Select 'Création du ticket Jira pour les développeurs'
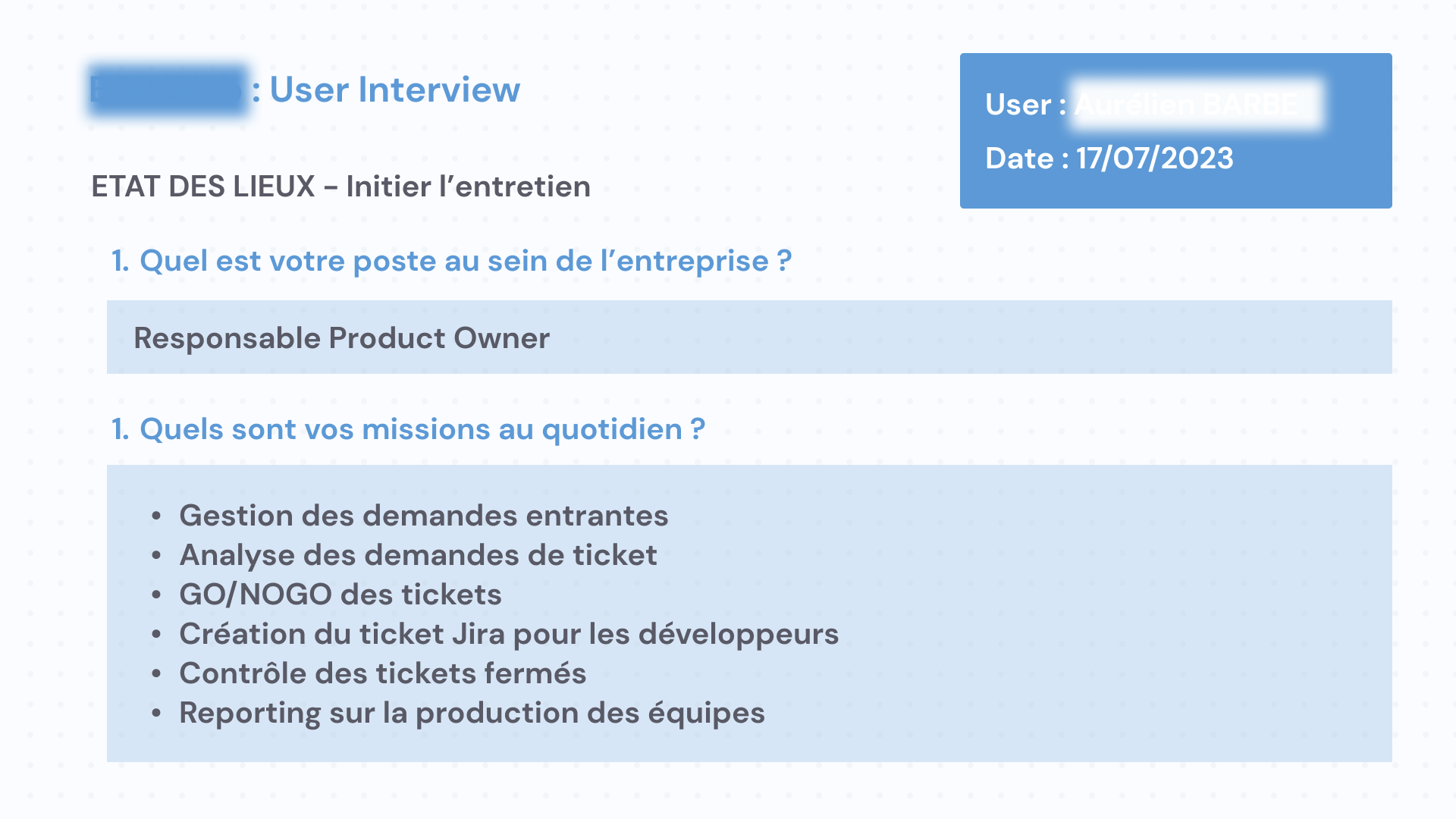Screen dimensions: 1456x819 tap(509, 634)
